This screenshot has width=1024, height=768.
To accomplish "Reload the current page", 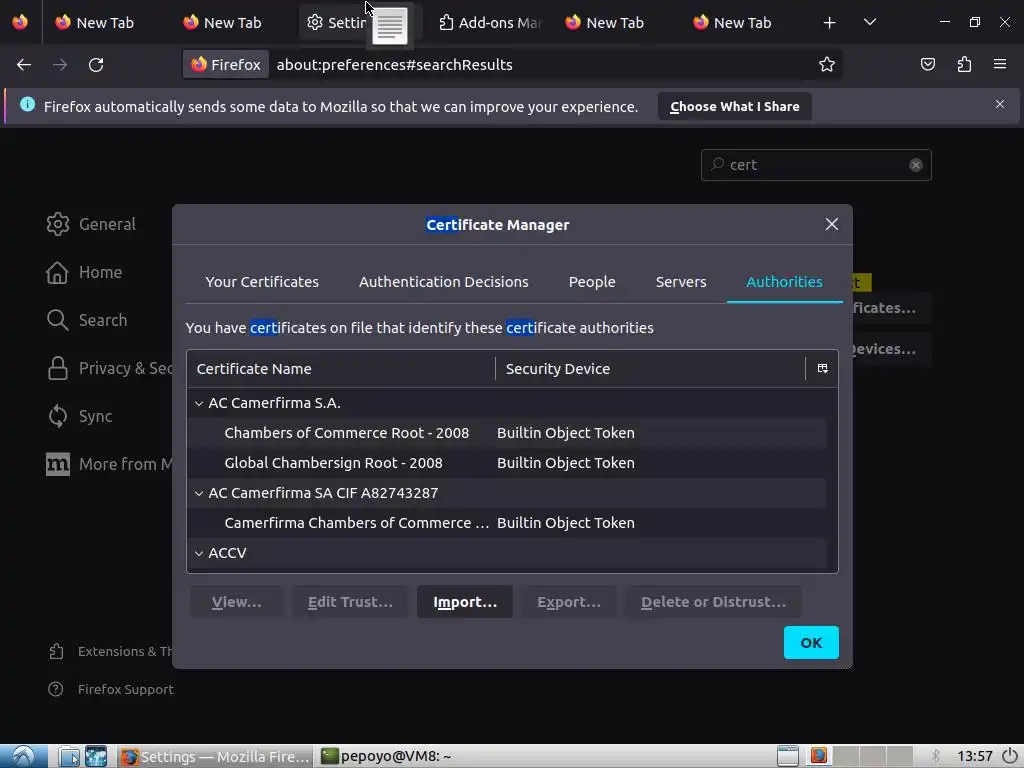I will [x=96, y=65].
